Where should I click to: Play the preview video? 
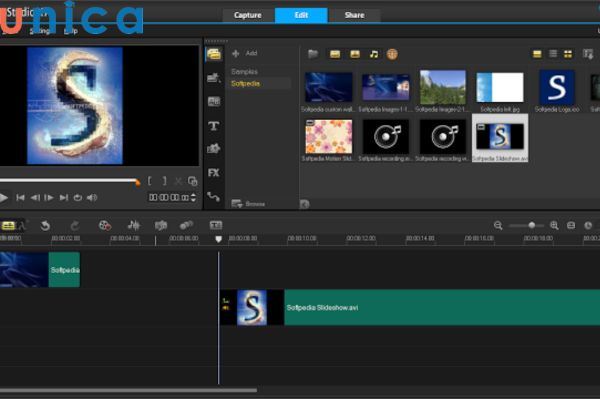[x=4, y=198]
